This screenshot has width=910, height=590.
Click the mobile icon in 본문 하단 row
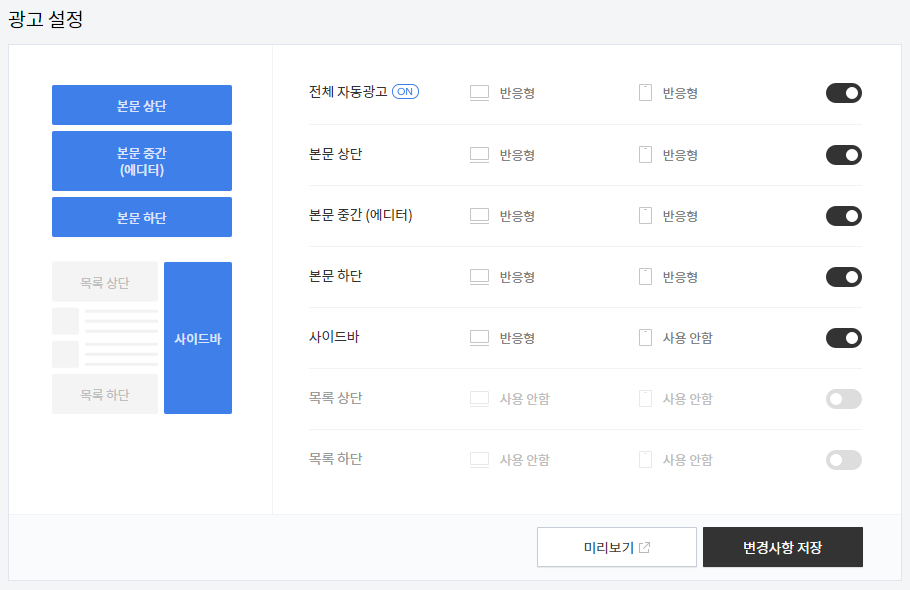[645, 277]
